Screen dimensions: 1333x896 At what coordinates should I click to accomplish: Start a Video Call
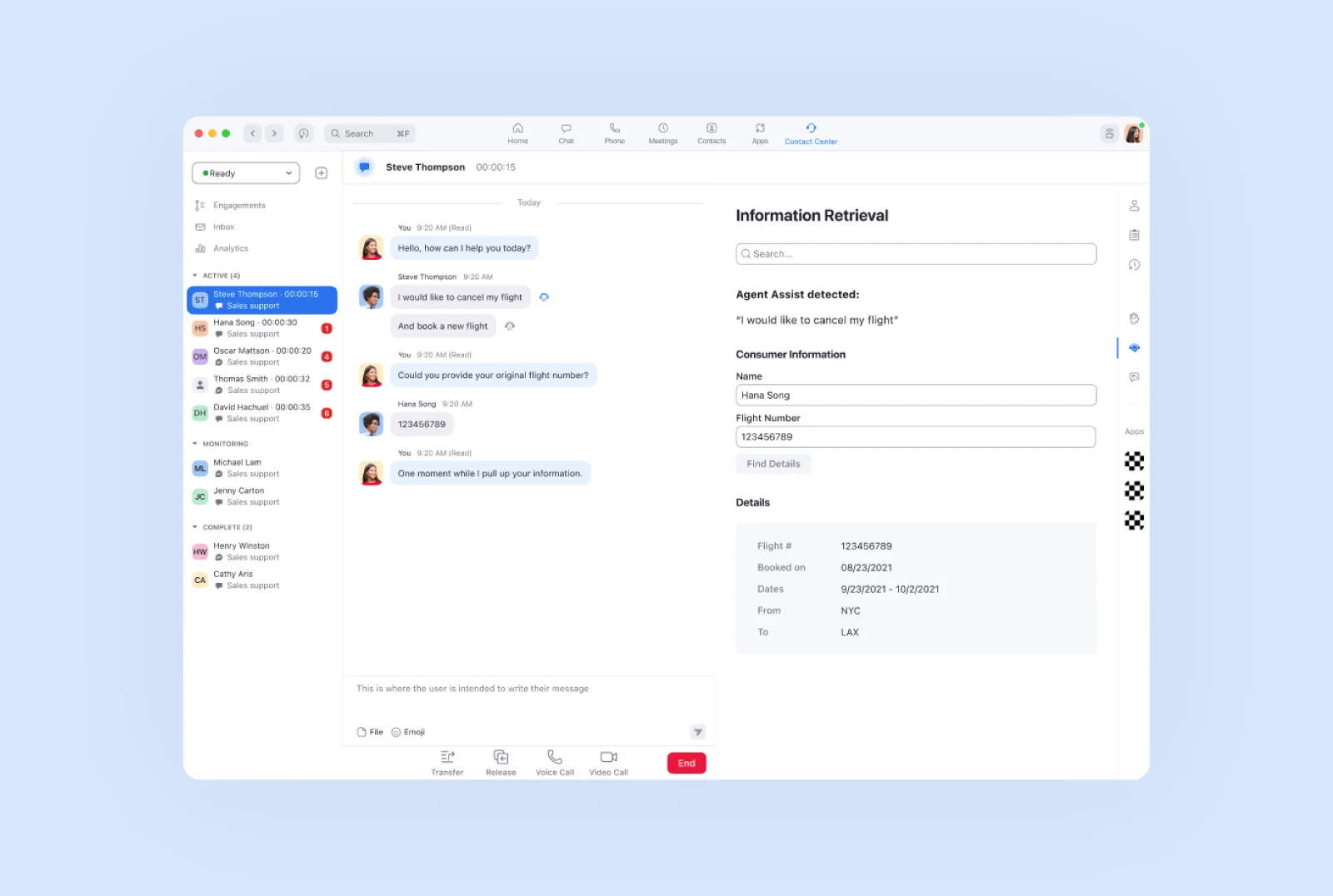pyautogui.click(x=609, y=758)
